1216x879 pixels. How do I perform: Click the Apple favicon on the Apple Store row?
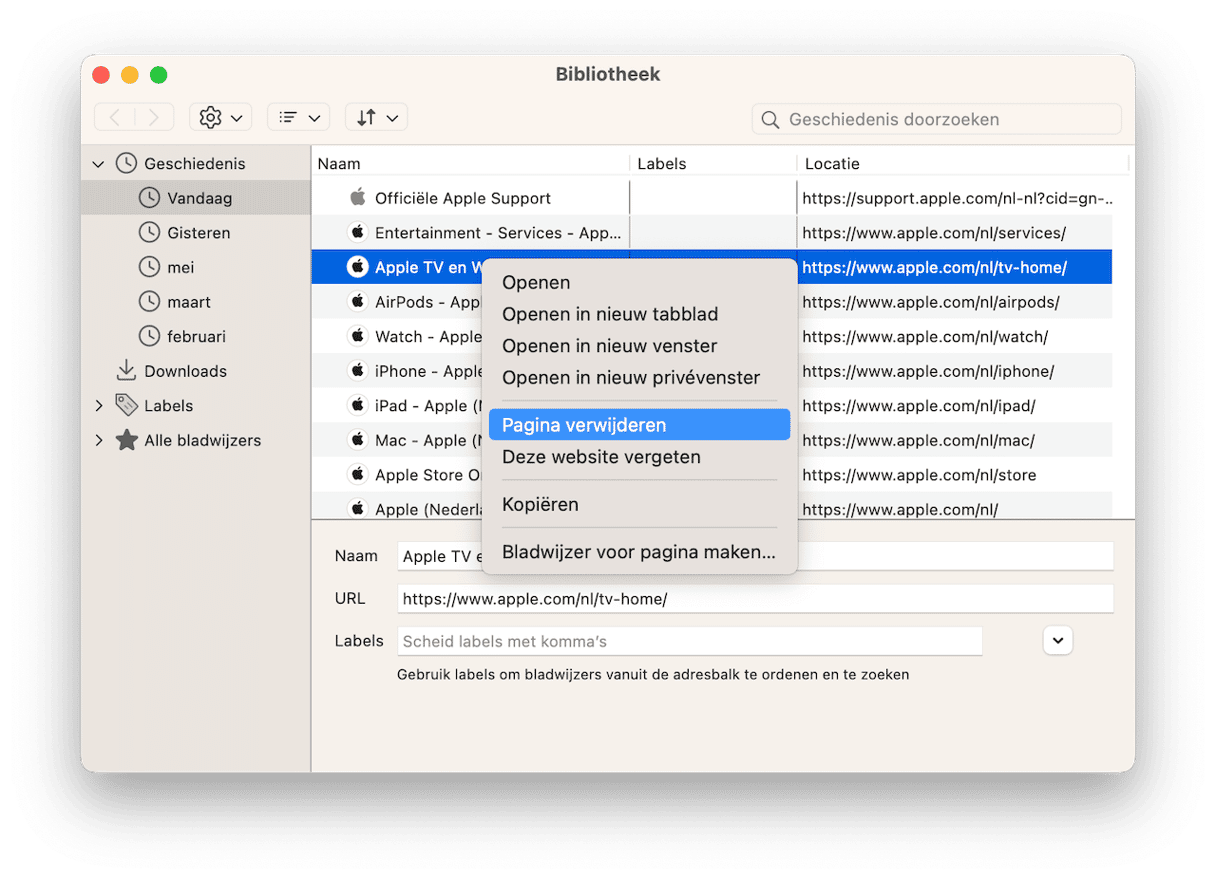pyautogui.click(x=357, y=474)
